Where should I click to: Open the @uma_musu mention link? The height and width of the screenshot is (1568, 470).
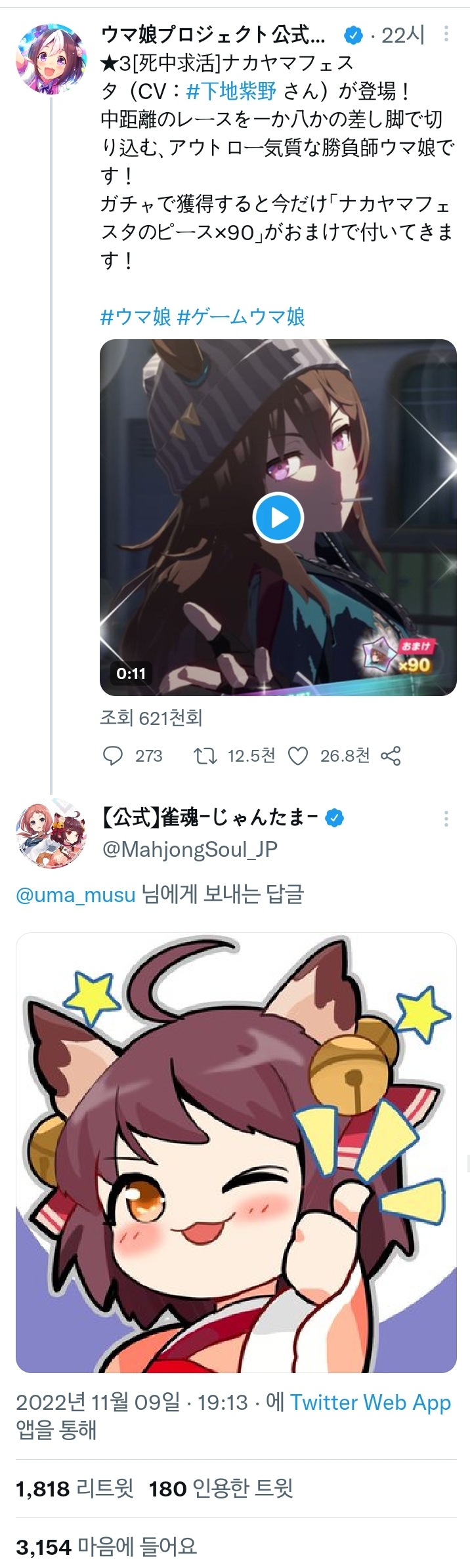pos(75,895)
